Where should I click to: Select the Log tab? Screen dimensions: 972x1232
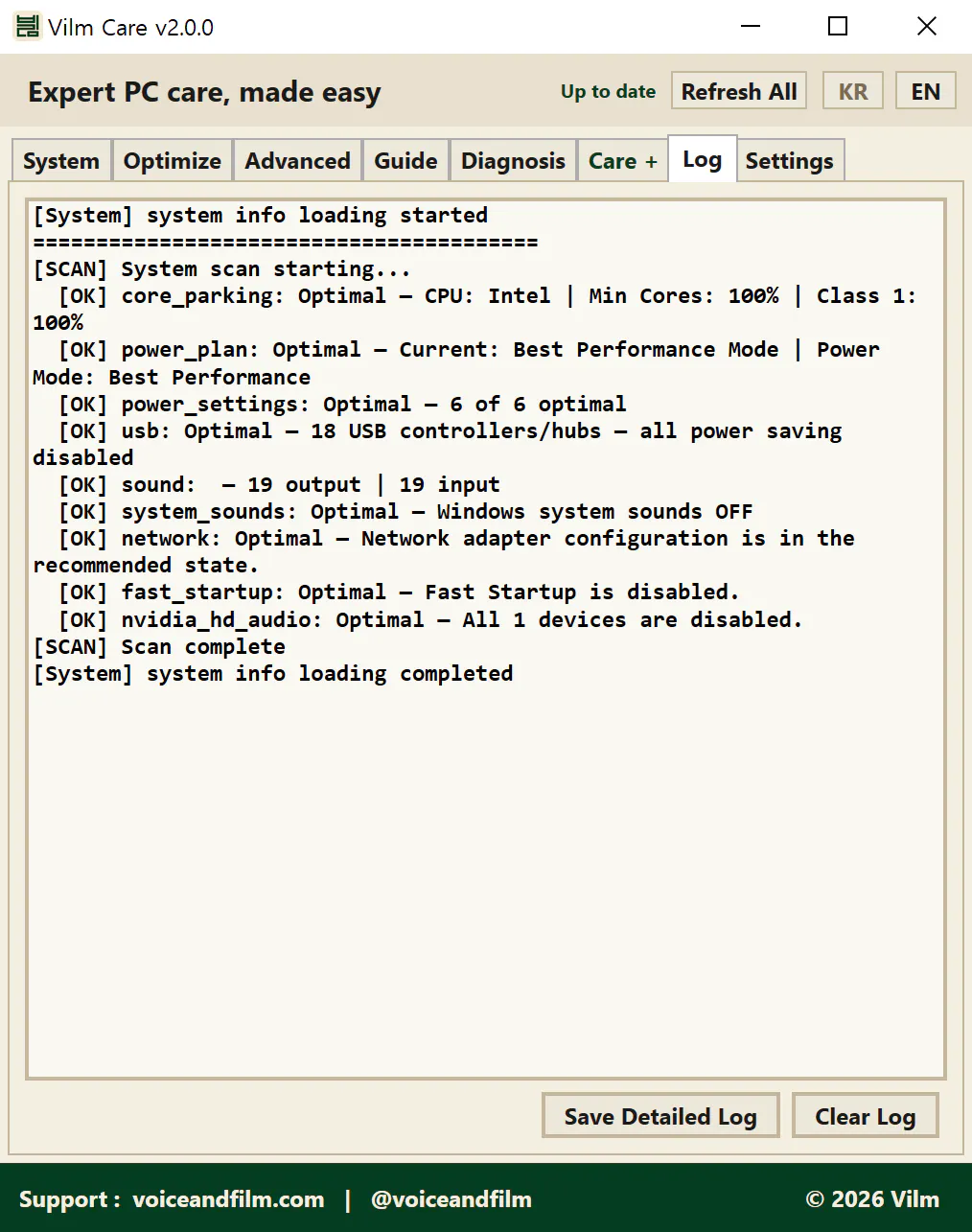tap(702, 158)
